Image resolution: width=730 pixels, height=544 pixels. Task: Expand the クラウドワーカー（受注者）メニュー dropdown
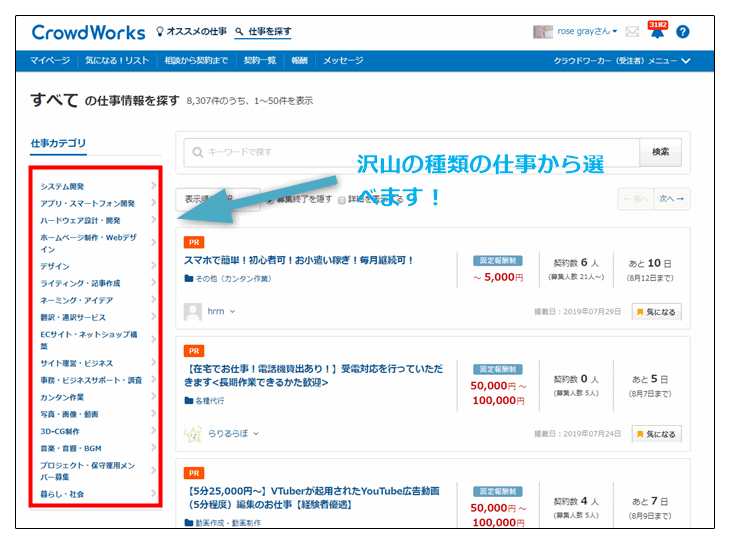tap(622, 61)
